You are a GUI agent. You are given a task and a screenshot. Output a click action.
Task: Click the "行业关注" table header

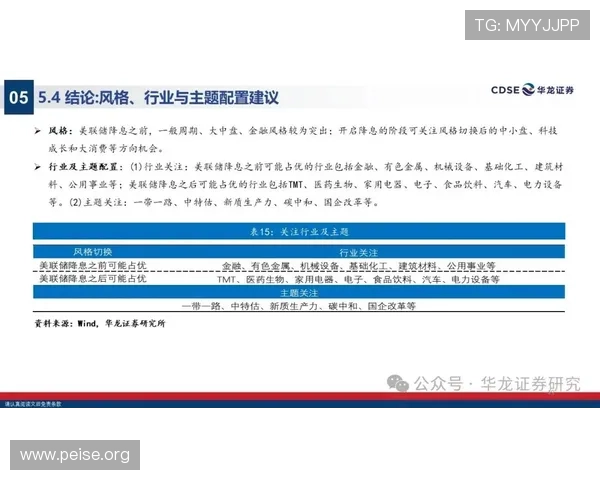click(359, 253)
